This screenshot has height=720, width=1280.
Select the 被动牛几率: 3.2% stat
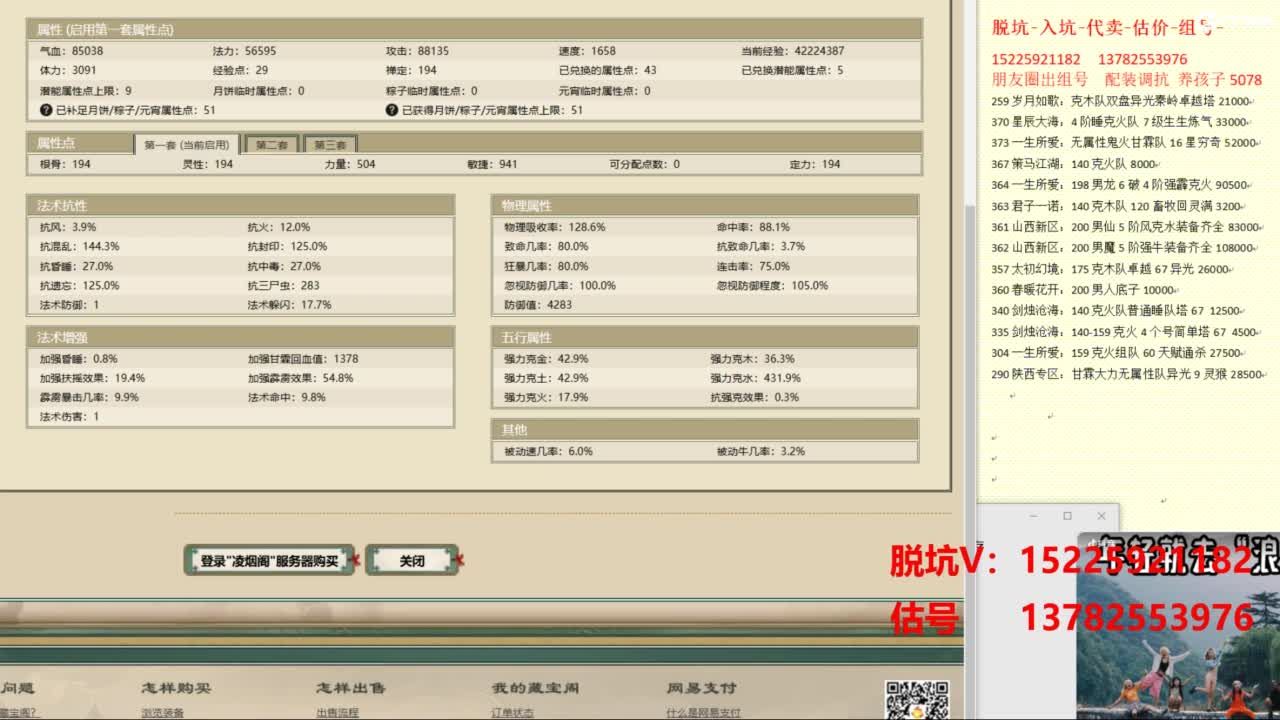coord(760,452)
